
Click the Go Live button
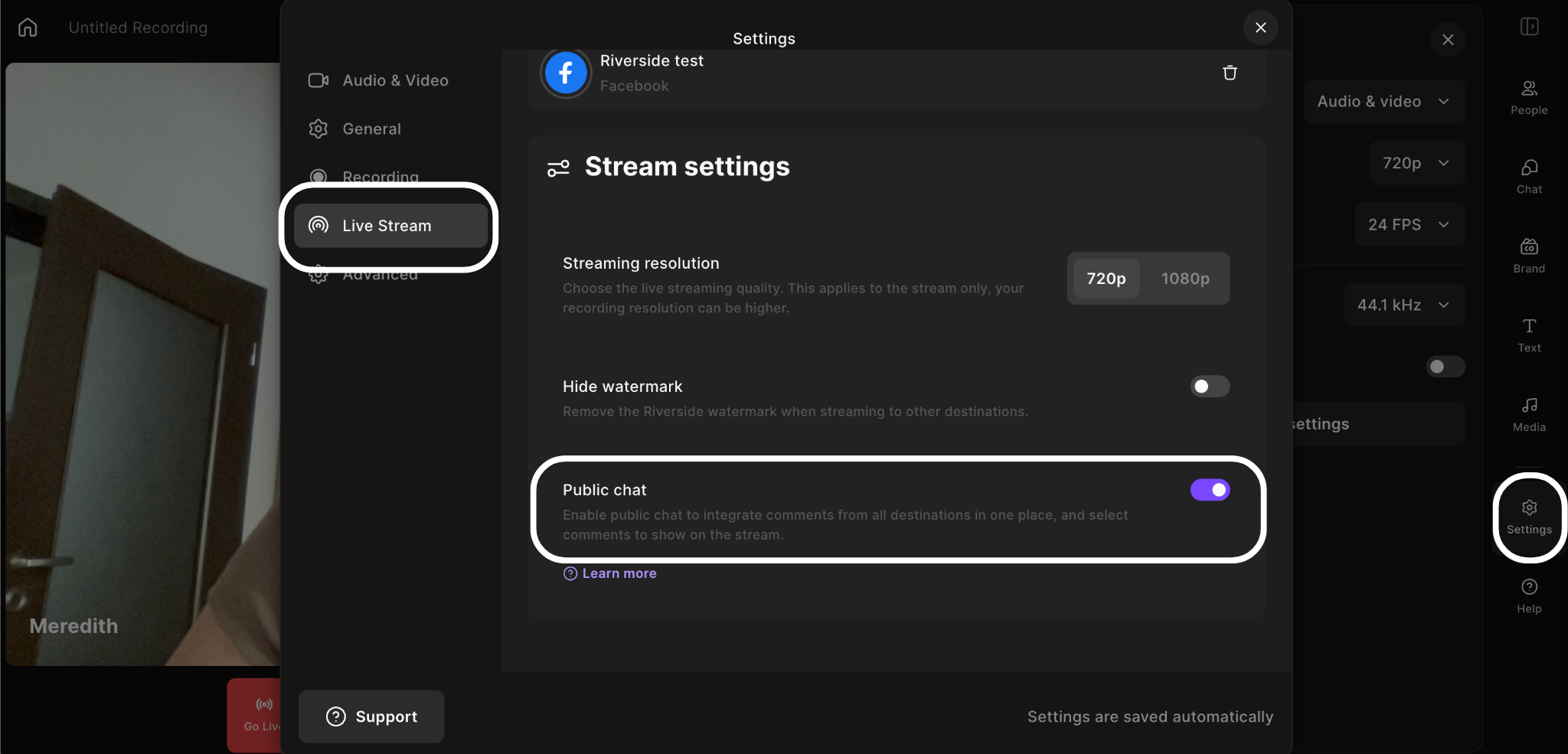255,715
